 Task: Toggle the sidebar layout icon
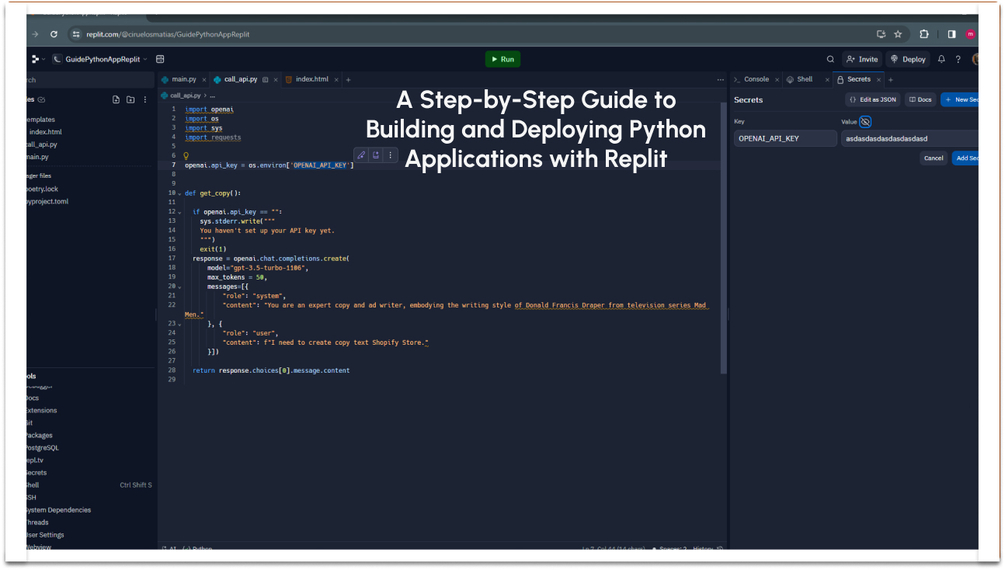160,59
